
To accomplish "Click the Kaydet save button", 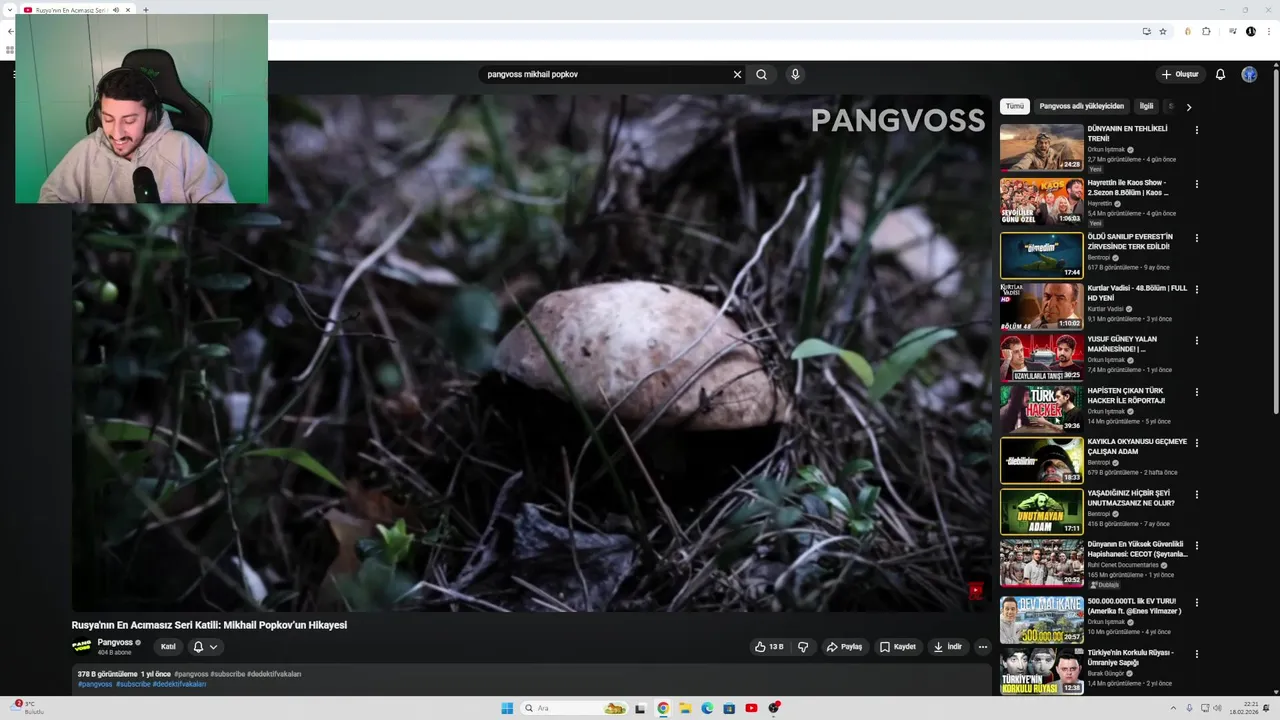I will tap(897, 647).
